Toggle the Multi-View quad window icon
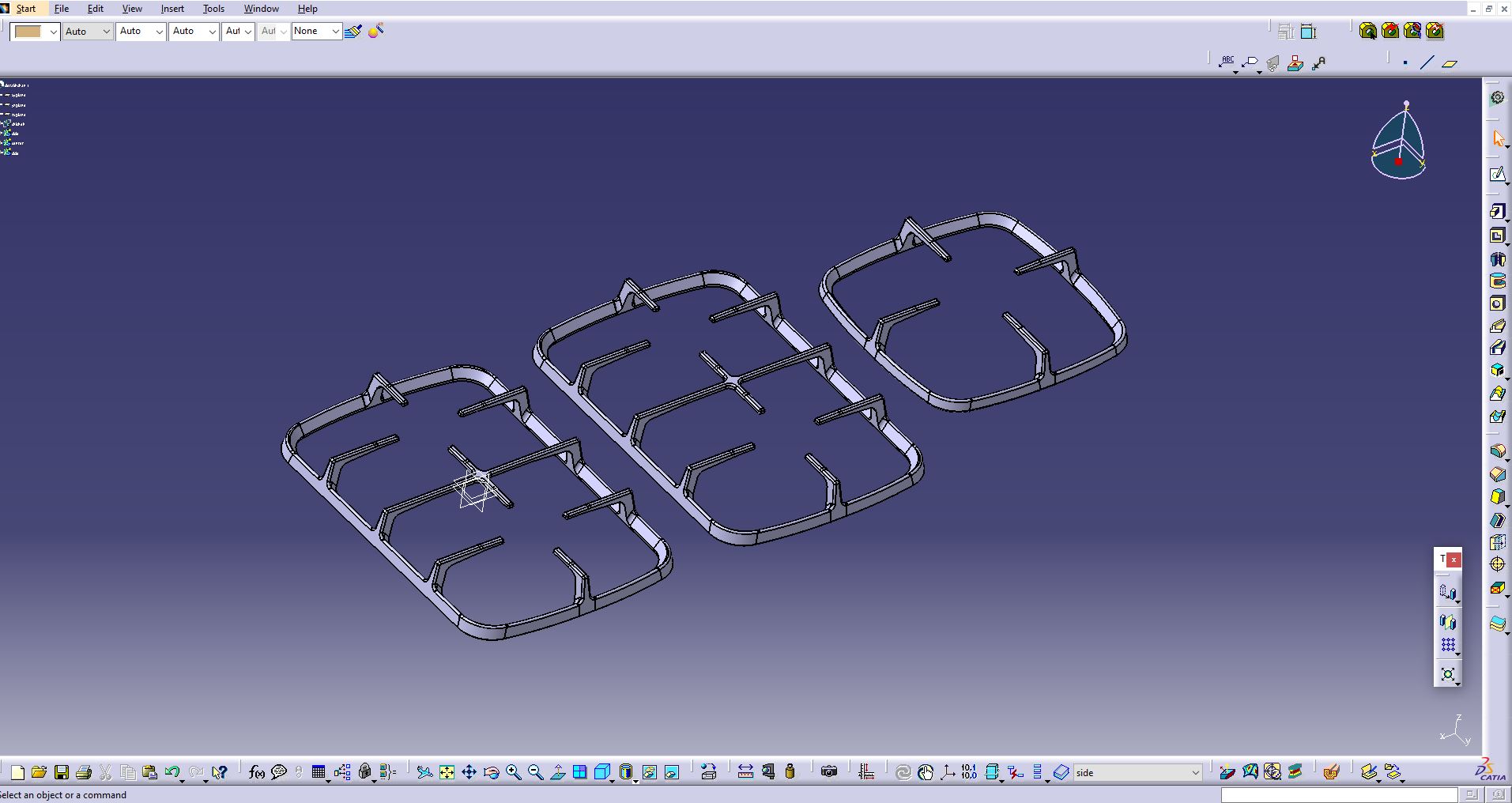1512x803 pixels. (x=579, y=772)
